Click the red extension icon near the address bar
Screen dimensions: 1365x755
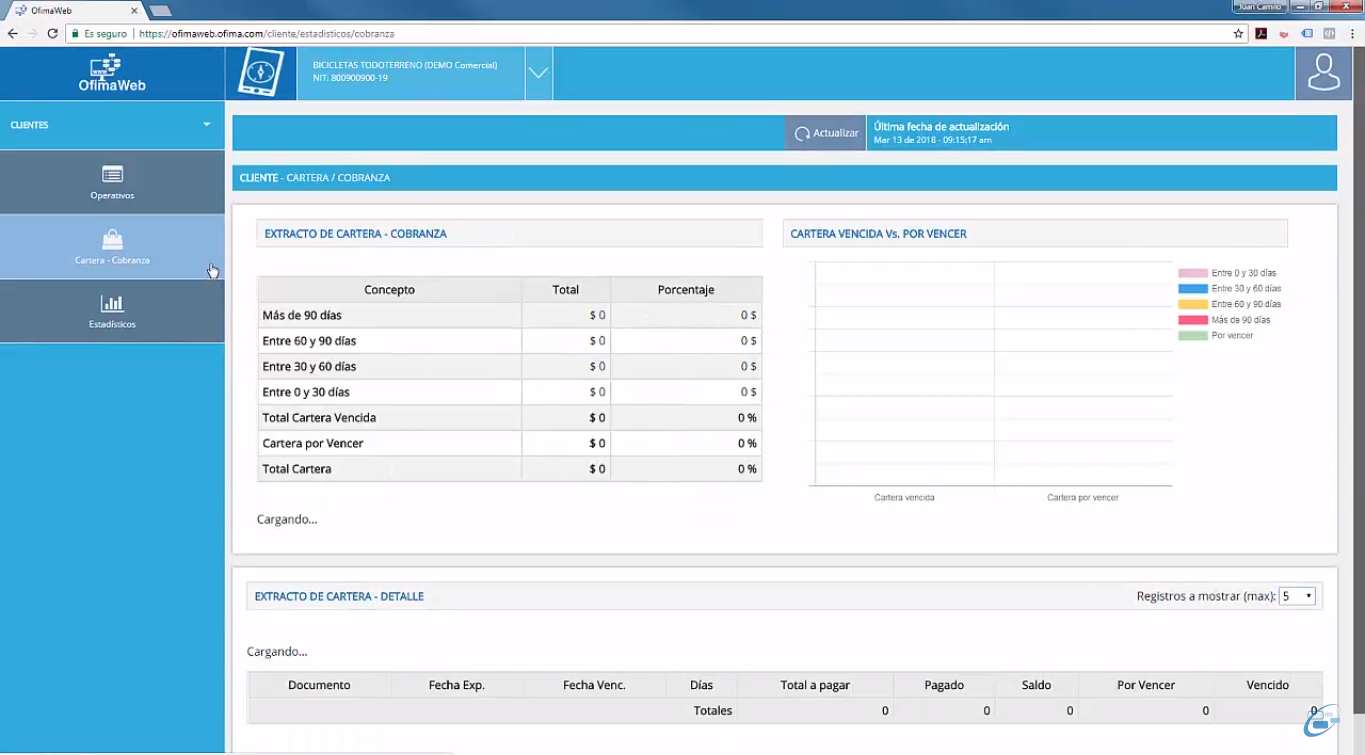point(1261,32)
